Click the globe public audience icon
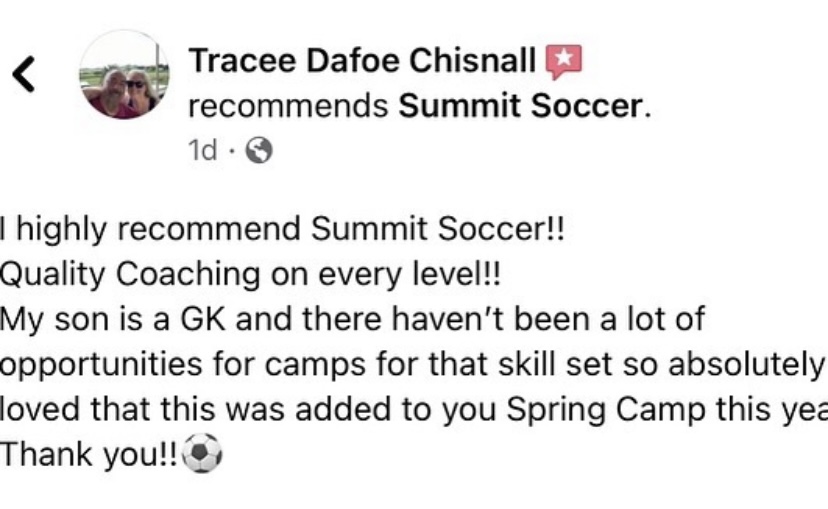 (259, 151)
